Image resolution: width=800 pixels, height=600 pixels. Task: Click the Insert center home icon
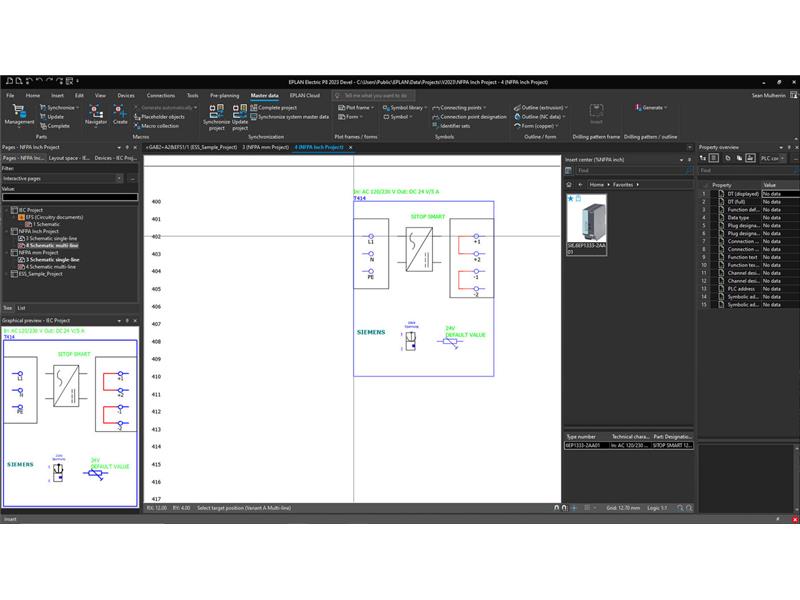click(x=569, y=184)
